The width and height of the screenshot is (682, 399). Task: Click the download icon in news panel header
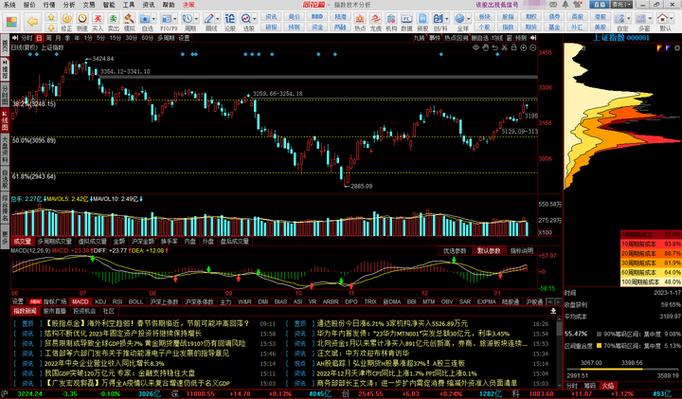[x=553, y=311]
